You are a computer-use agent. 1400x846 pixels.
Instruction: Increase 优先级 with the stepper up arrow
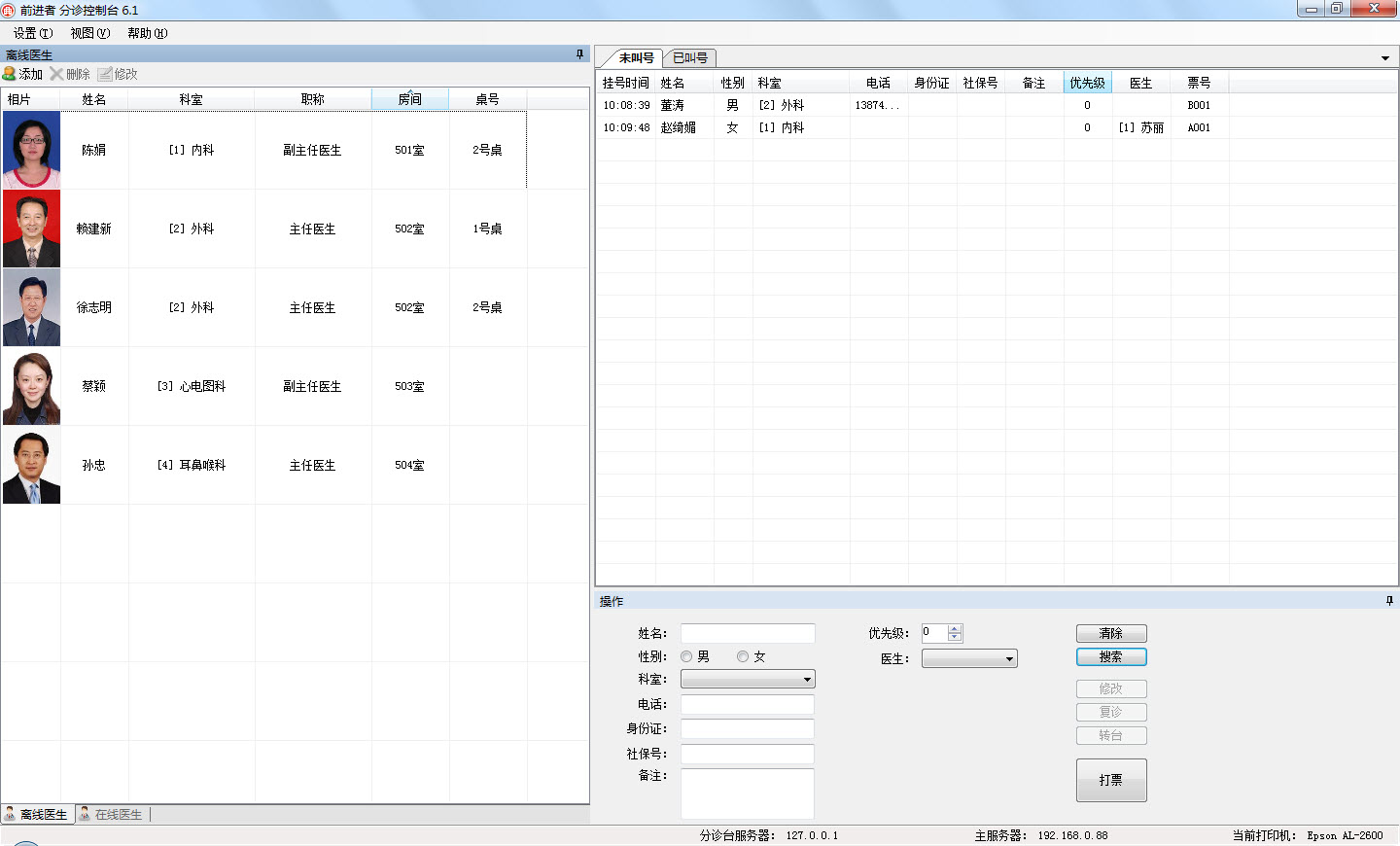tap(955, 627)
